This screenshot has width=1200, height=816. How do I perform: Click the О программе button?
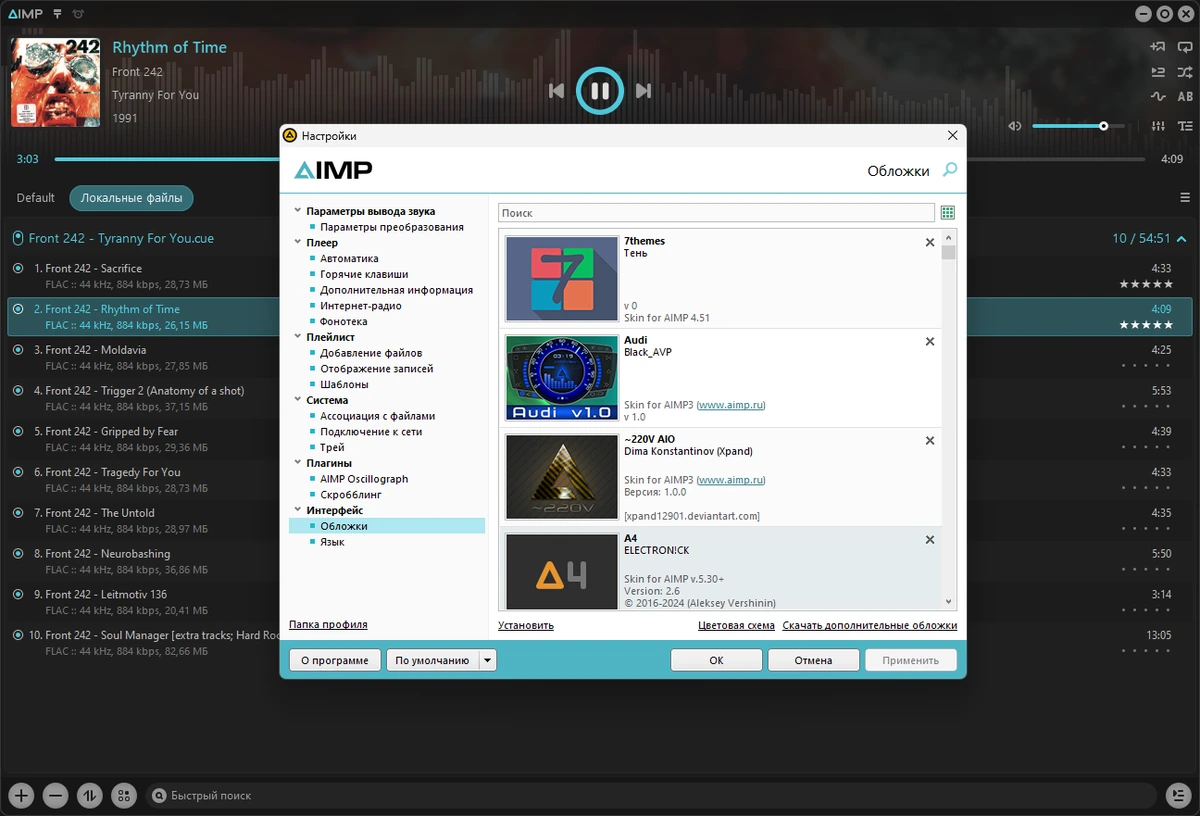pyautogui.click(x=336, y=660)
